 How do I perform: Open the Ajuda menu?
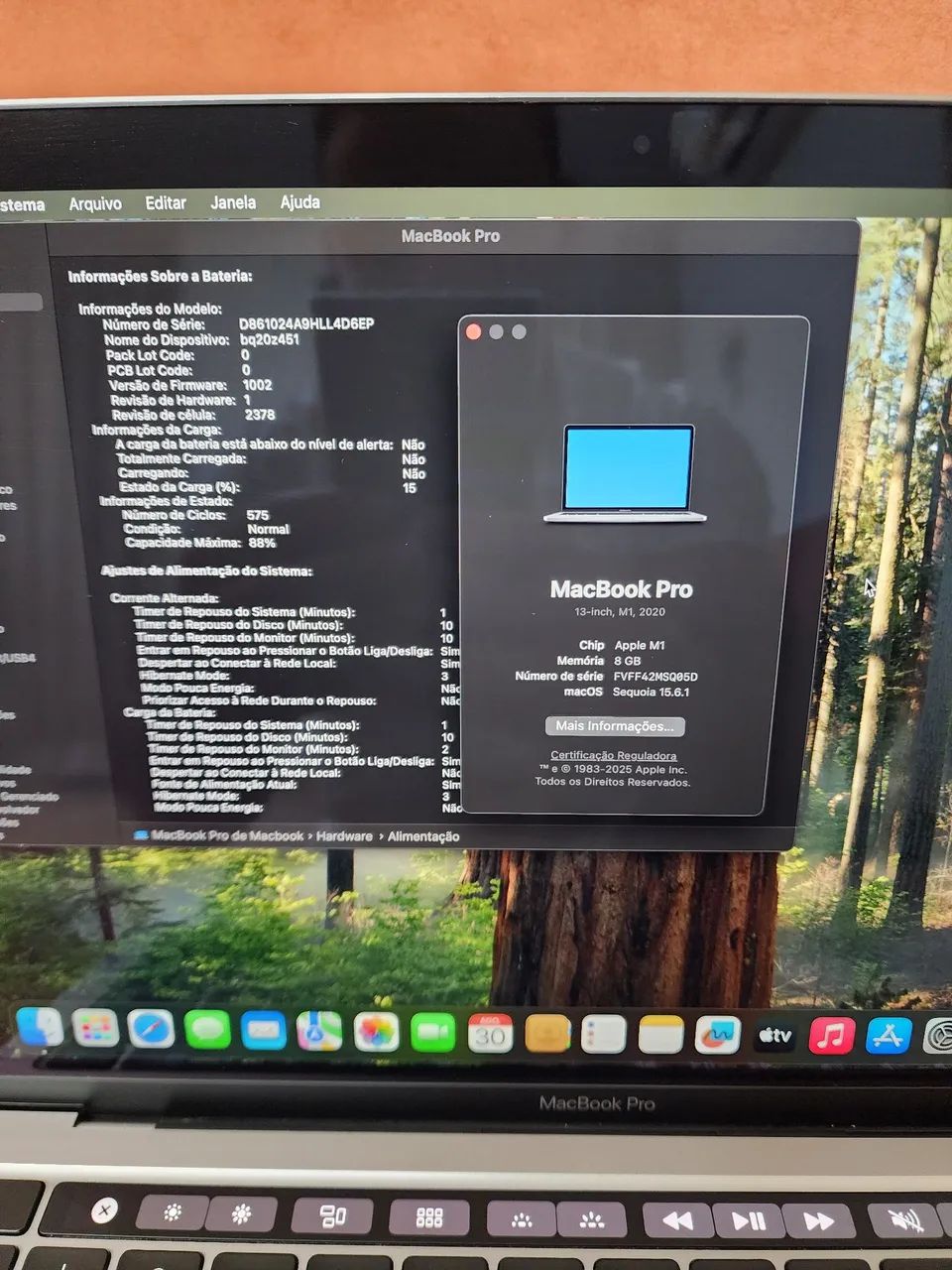(x=299, y=202)
